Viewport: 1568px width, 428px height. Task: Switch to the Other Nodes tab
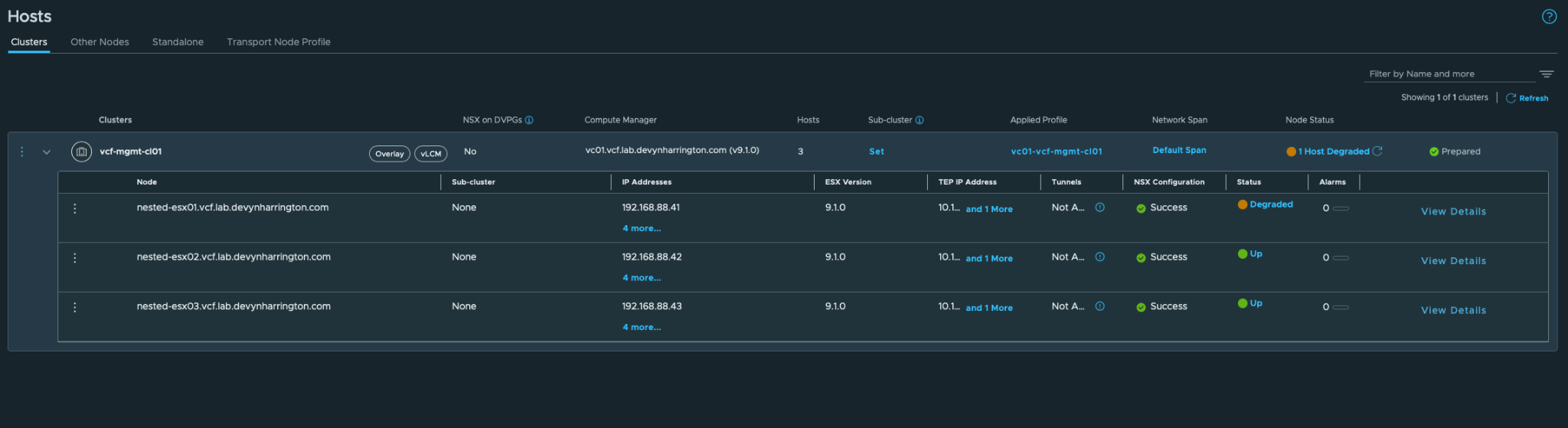[x=100, y=42]
